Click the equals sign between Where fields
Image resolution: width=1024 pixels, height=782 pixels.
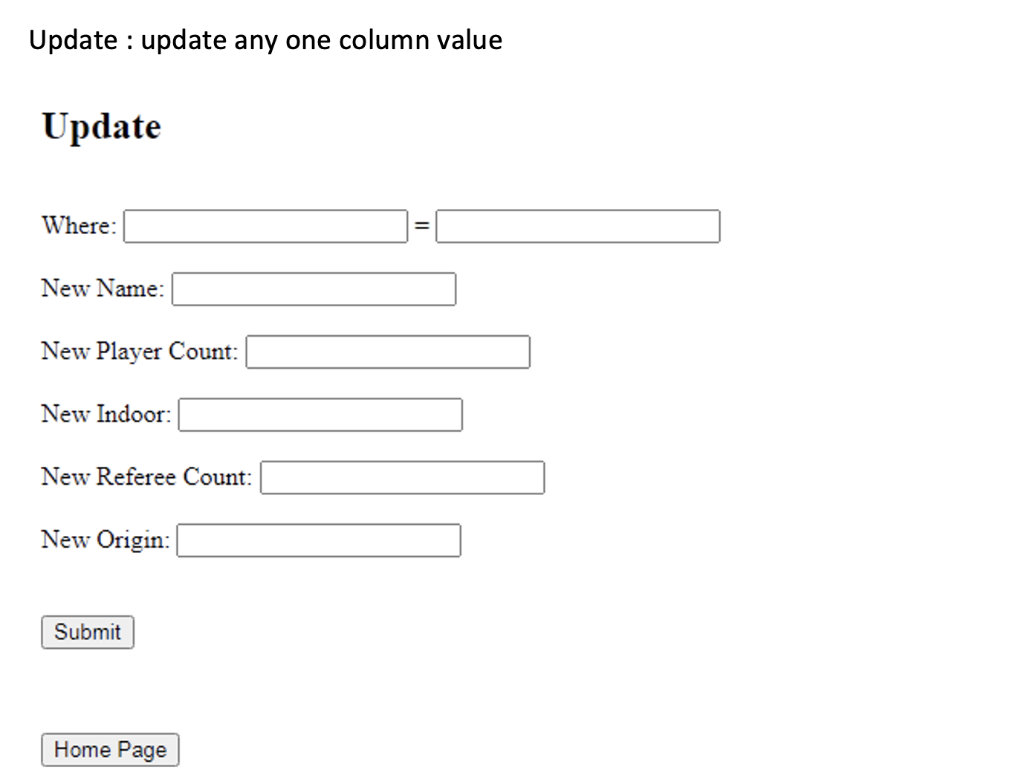click(423, 224)
